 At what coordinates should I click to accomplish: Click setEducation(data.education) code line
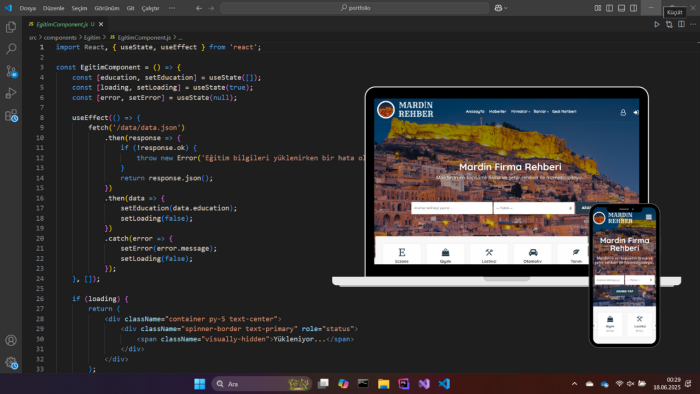(179, 208)
